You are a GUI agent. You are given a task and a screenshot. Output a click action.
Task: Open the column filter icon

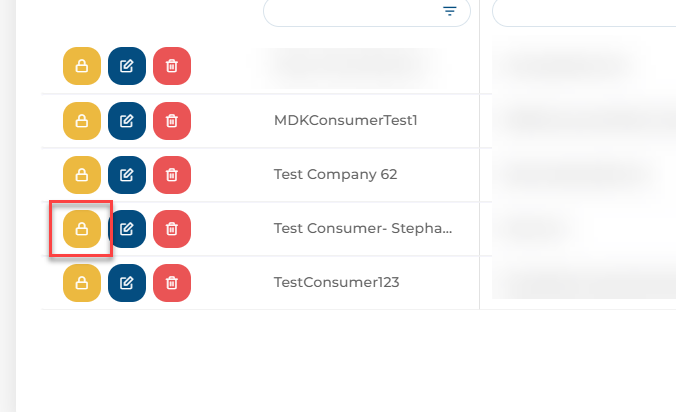(x=449, y=11)
